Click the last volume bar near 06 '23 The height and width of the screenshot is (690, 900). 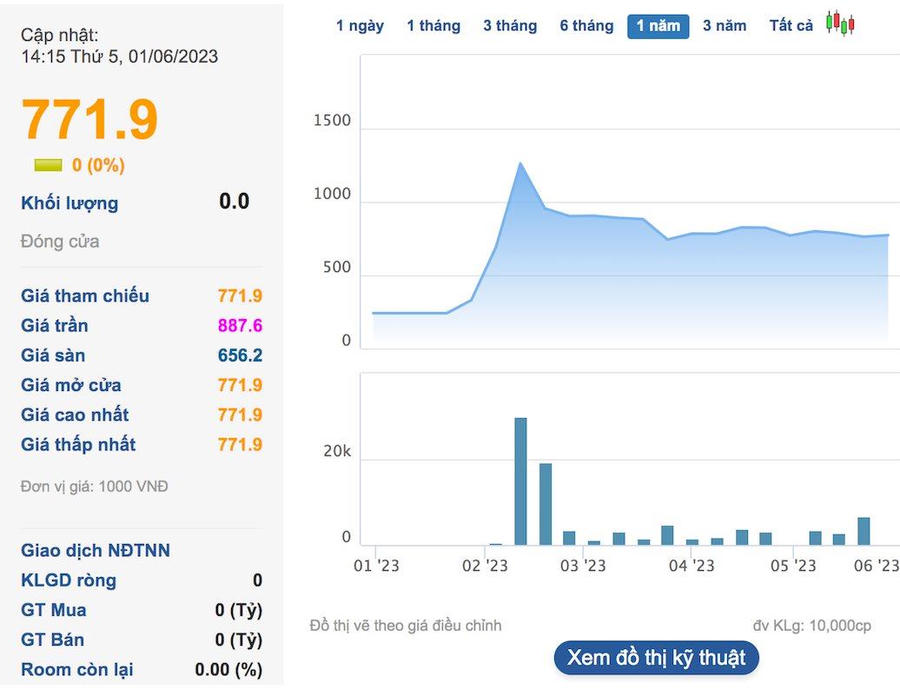click(864, 531)
